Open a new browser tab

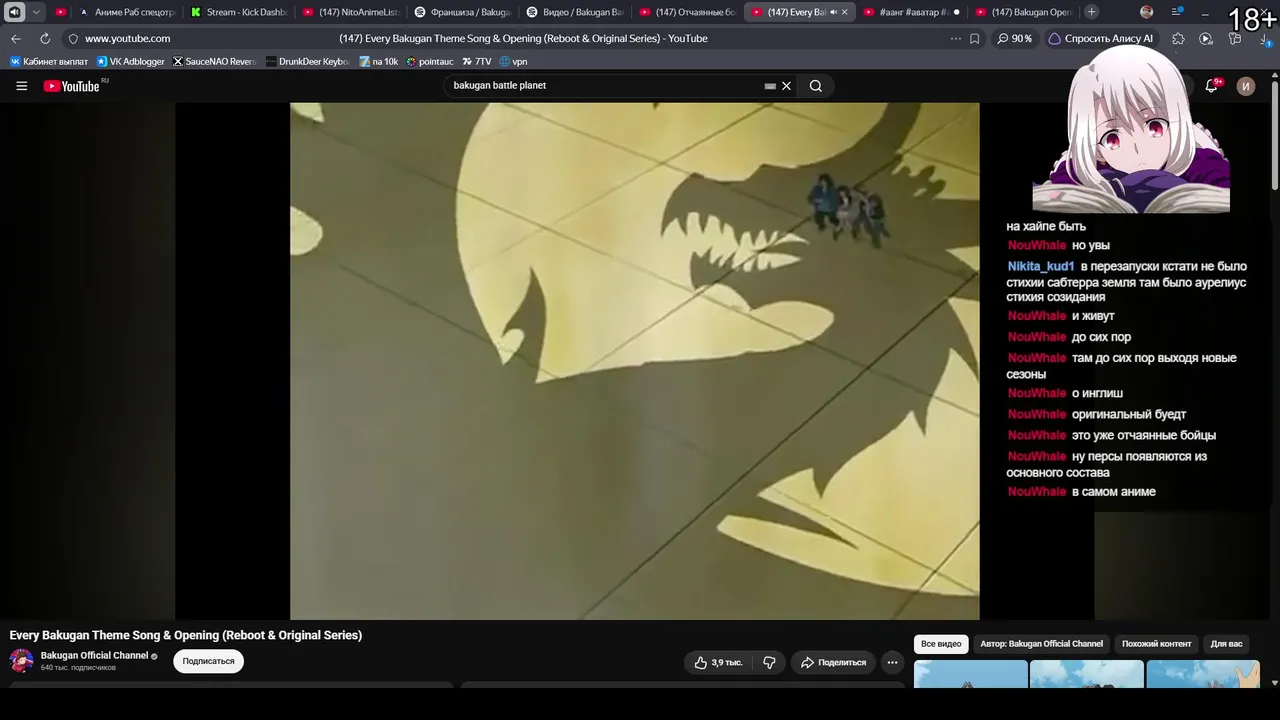1092,12
